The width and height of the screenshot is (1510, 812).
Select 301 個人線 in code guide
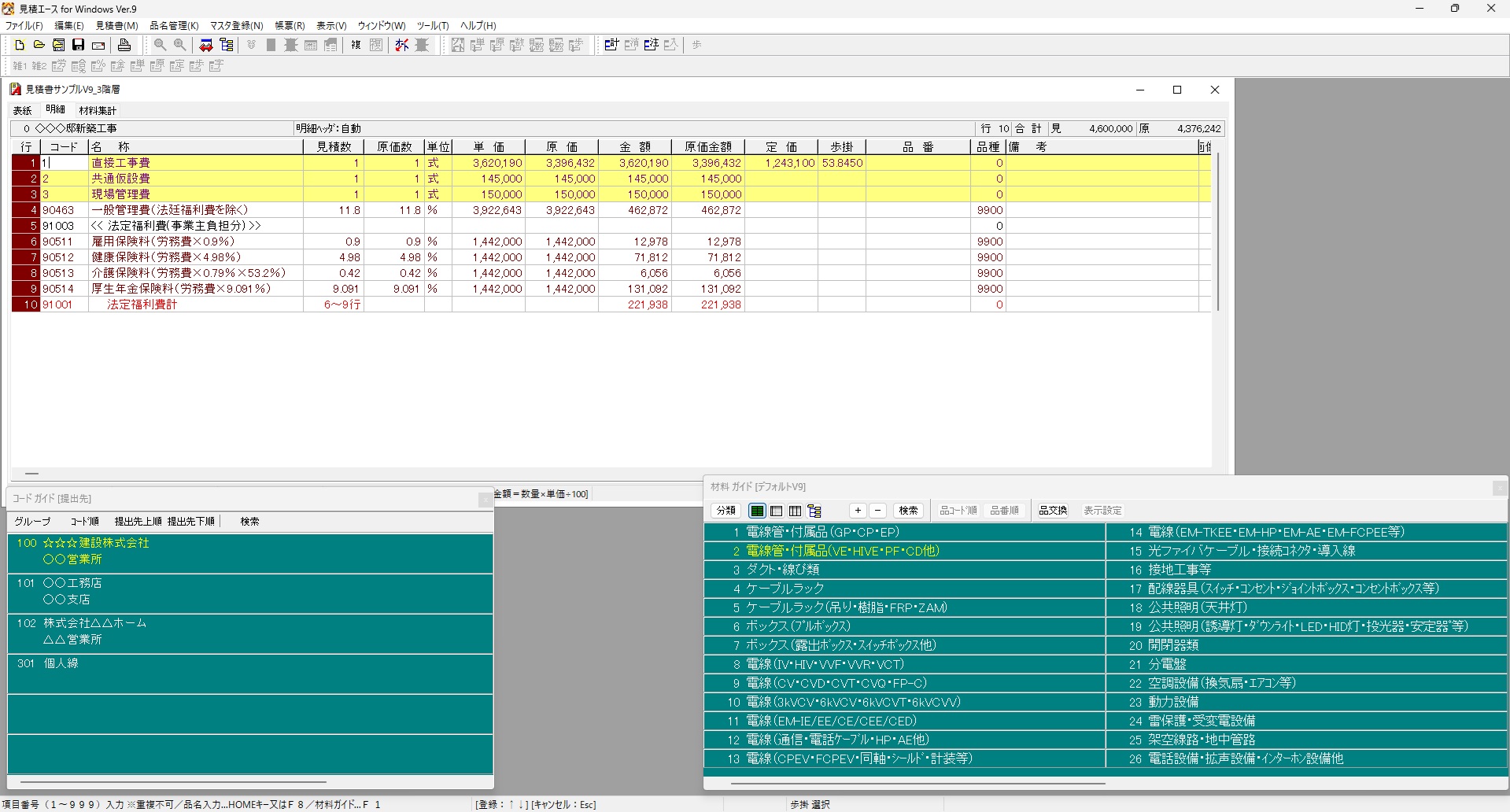pyautogui.click(x=250, y=674)
